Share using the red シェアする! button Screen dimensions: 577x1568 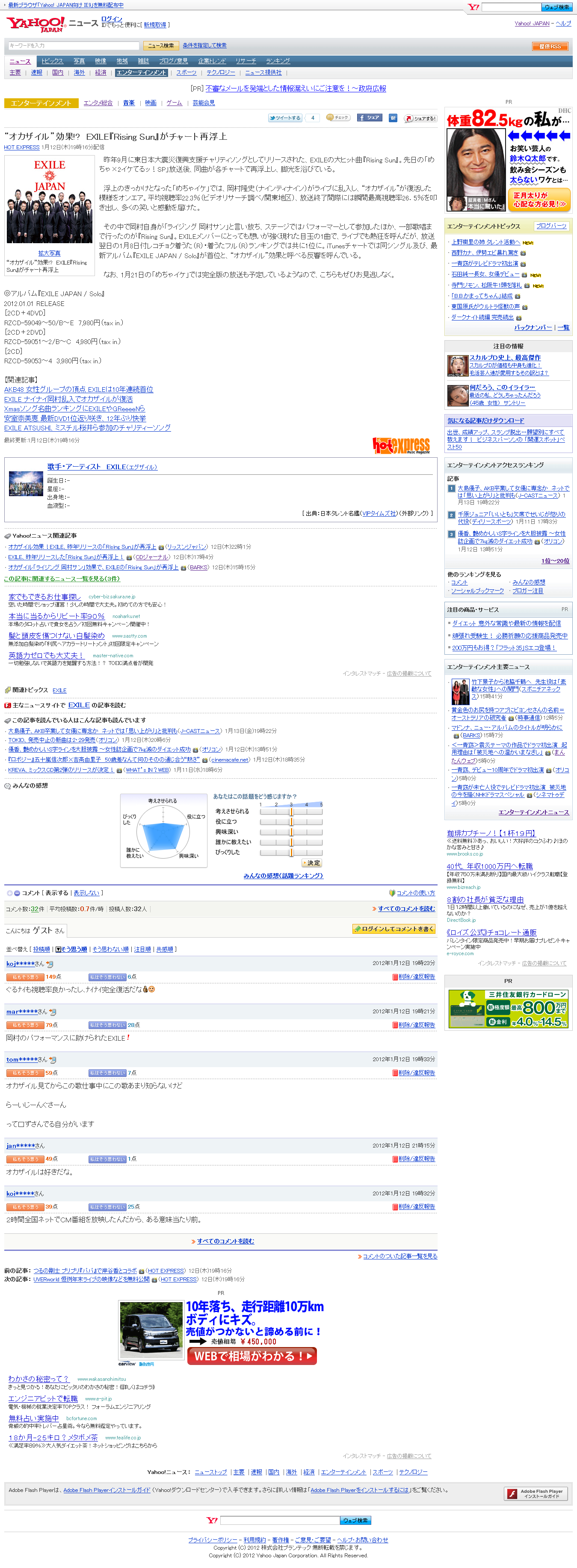(x=421, y=118)
